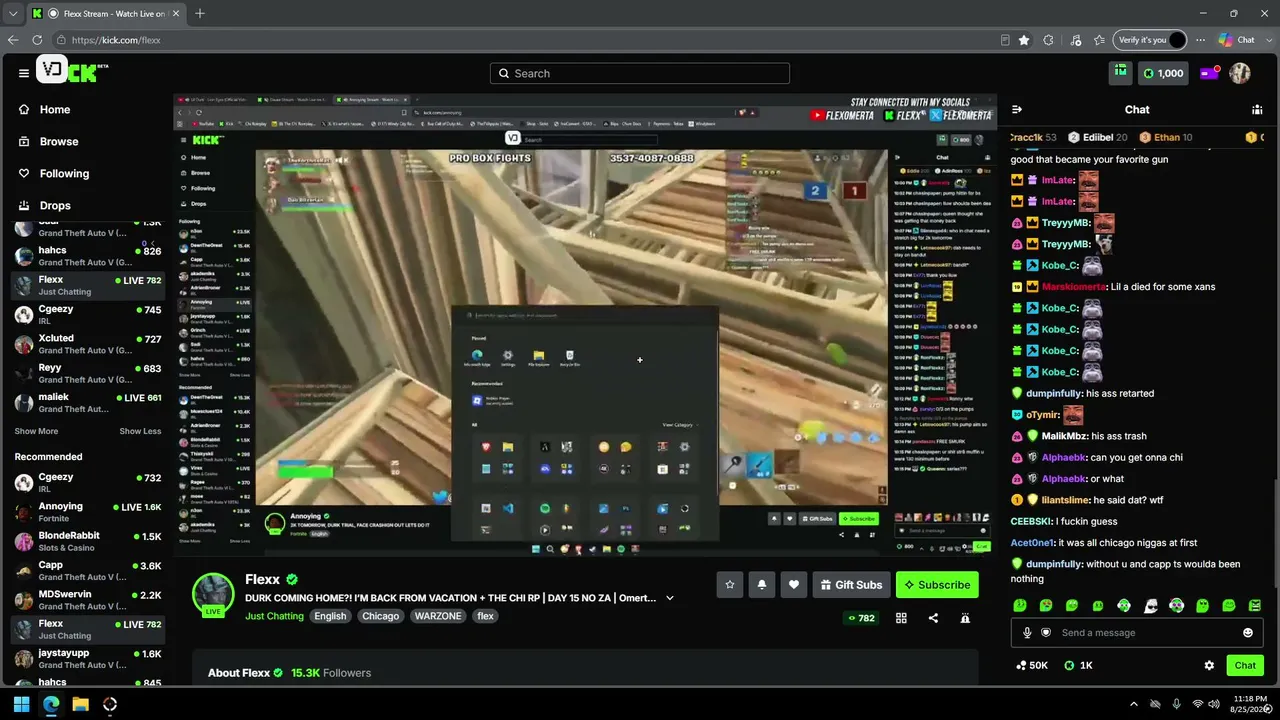Click the WARZONE tag
Viewport: 1280px width, 720px height.
point(438,616)
